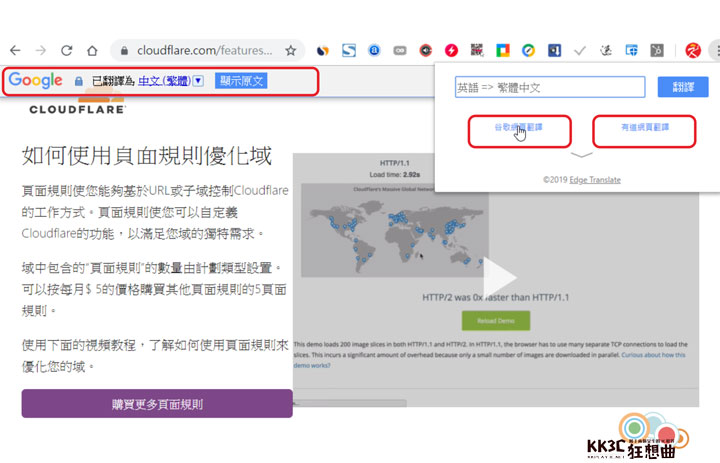Play the HTTP/2 demo video

click(x=500, y=277)
